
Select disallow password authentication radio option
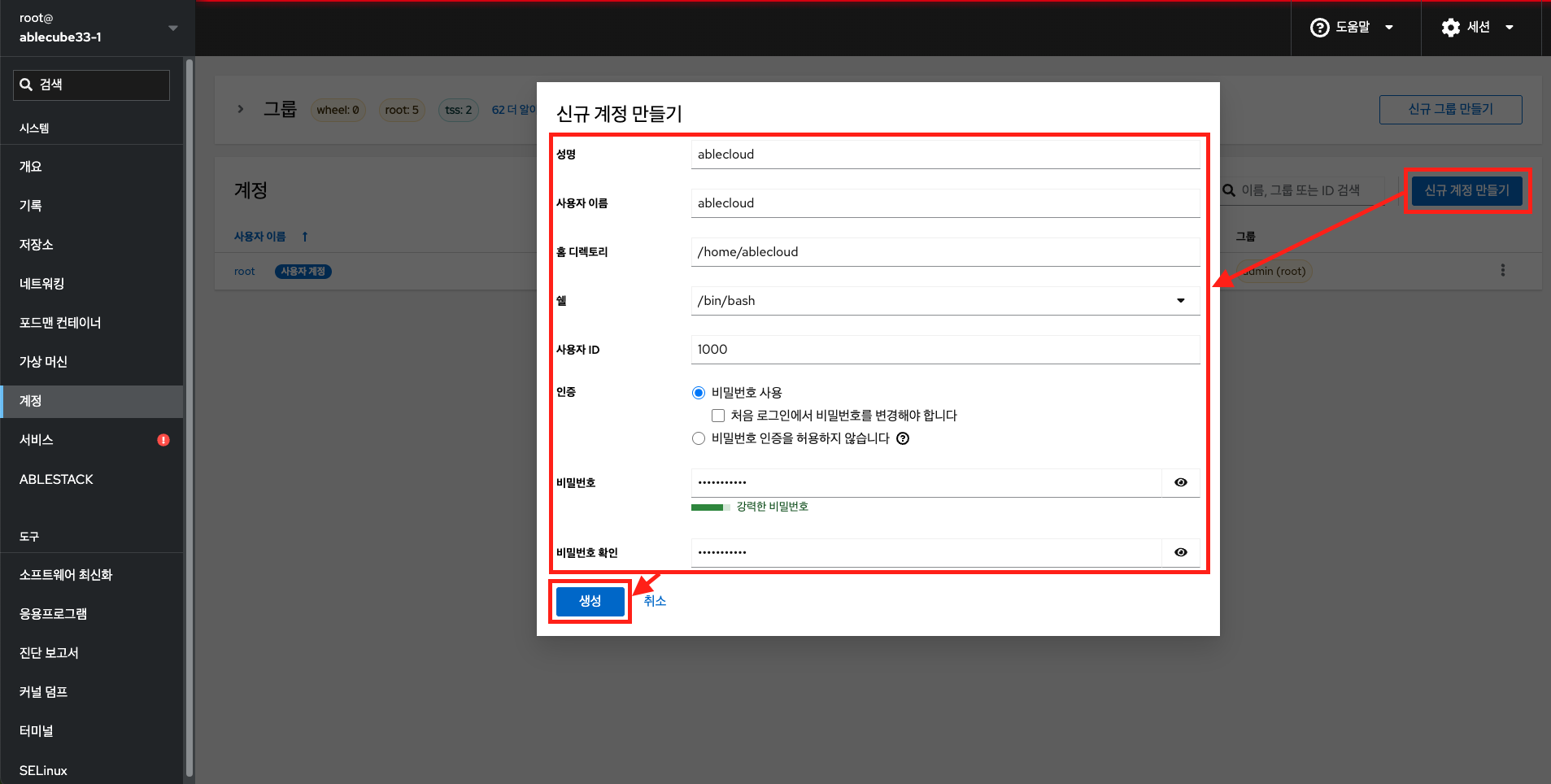[698, 439]
